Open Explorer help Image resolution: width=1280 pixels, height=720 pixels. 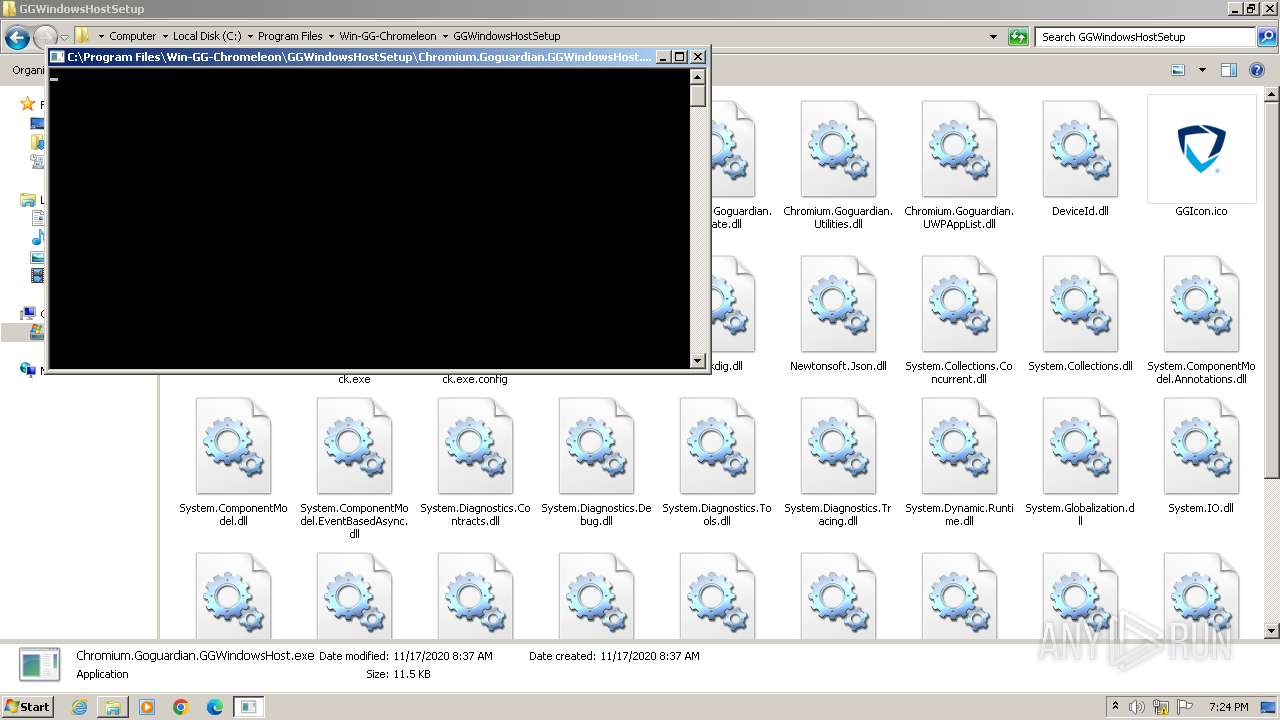pos(1258,70)
